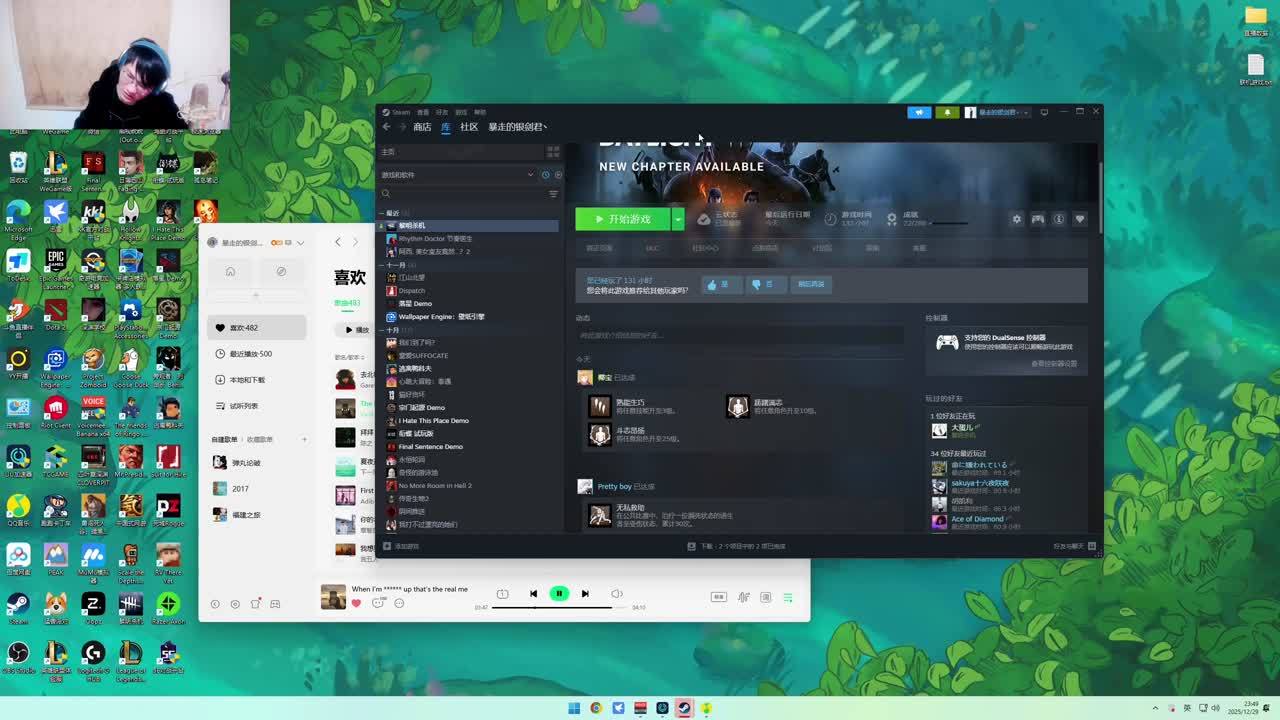1280x720 pixels.
Task: Switch to the 商店 tab in Steam
Action: coord(422,127)
